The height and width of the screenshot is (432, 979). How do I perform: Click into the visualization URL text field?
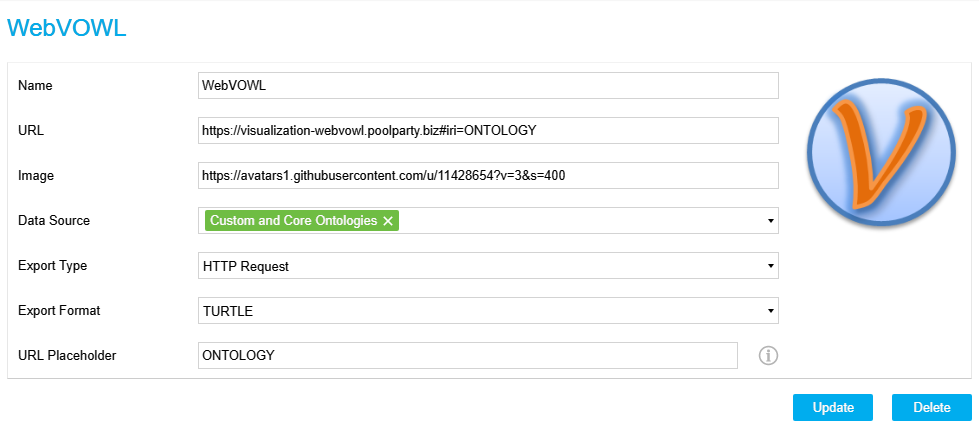coord(488,131)
